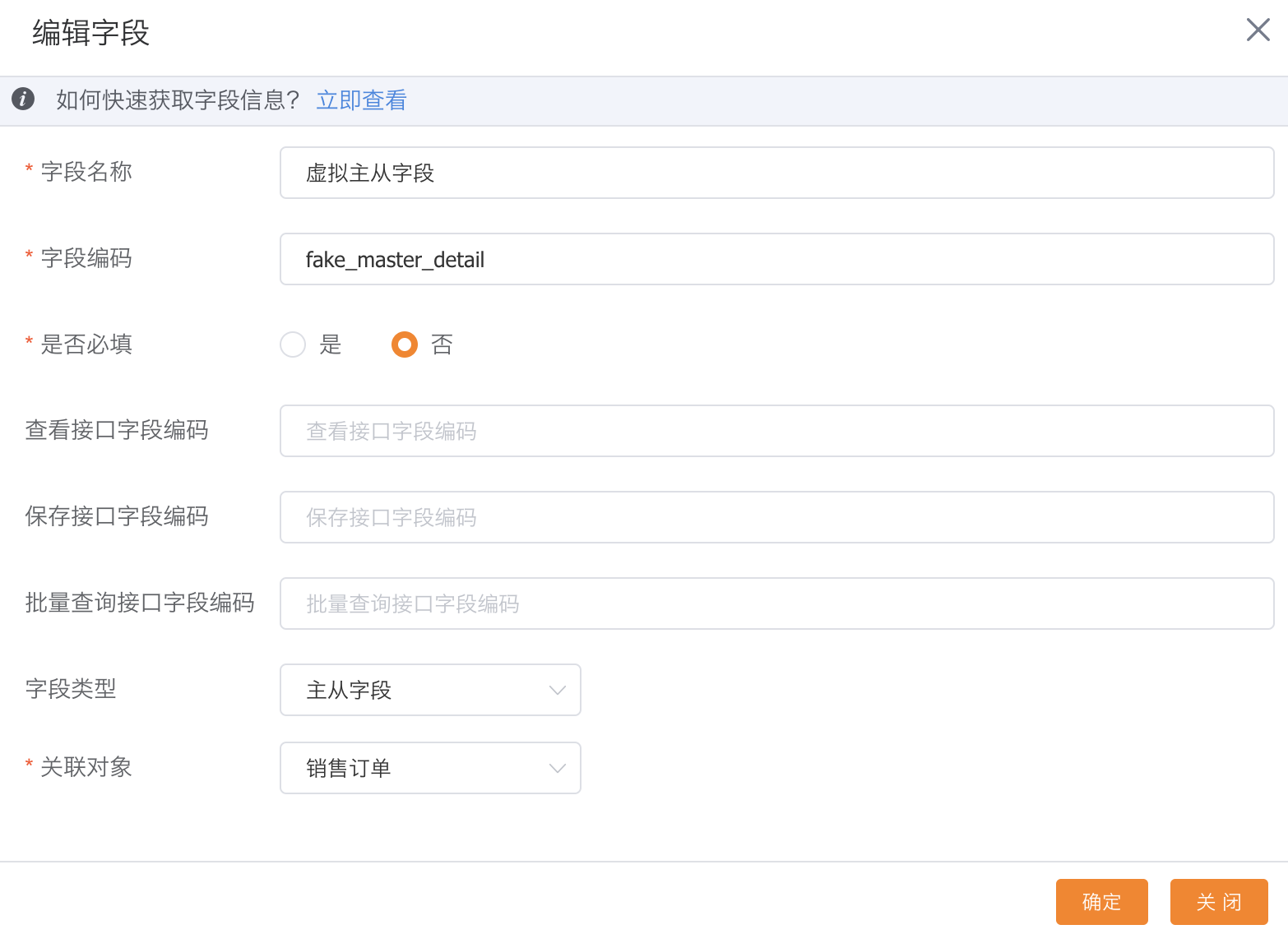The height and width of the screenshot is (934, 1288).
Task: Open the 立即查看 link
Action: [x=362, y=99]
